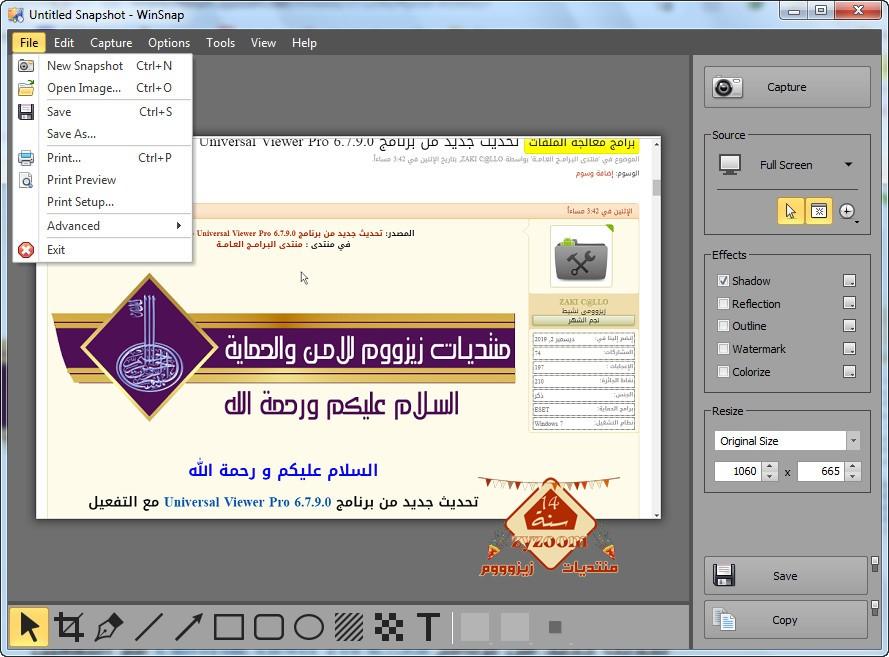Toggle include mouse cursor in capture

point(790,211)
